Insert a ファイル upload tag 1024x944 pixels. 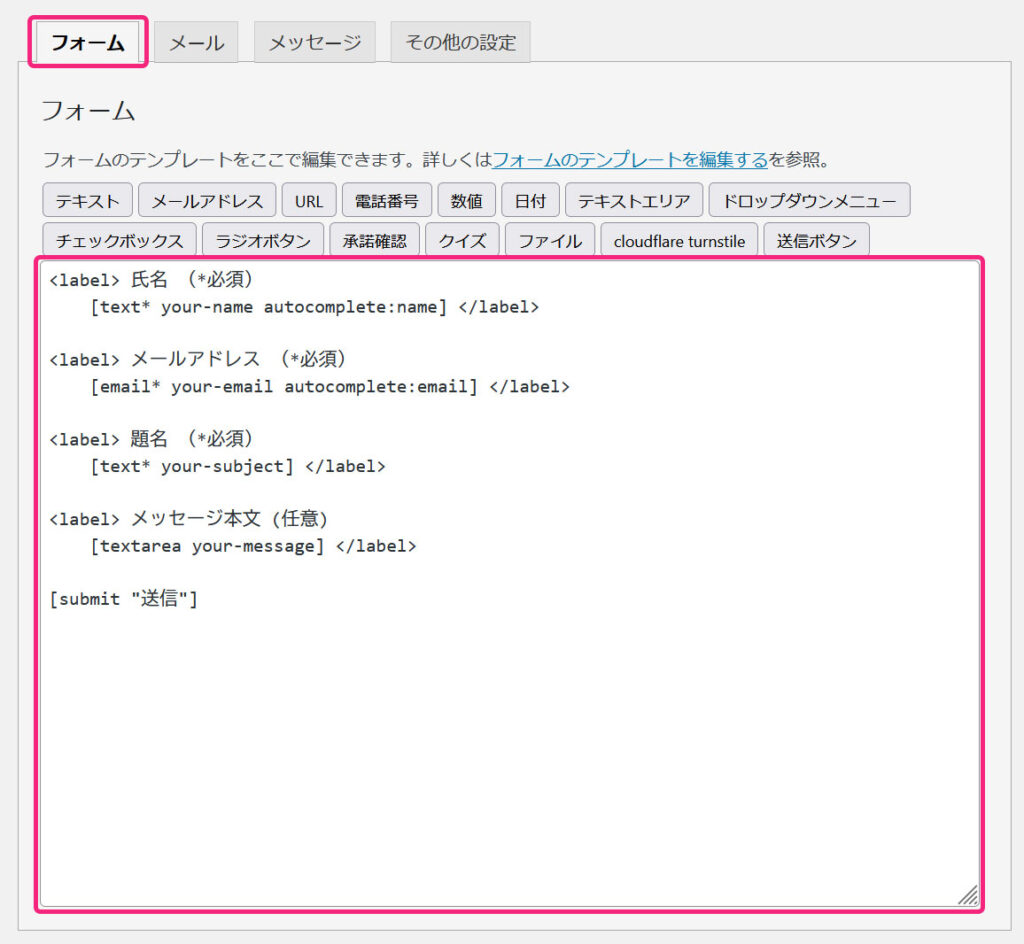pyautogui.click(x=550, y=241)
